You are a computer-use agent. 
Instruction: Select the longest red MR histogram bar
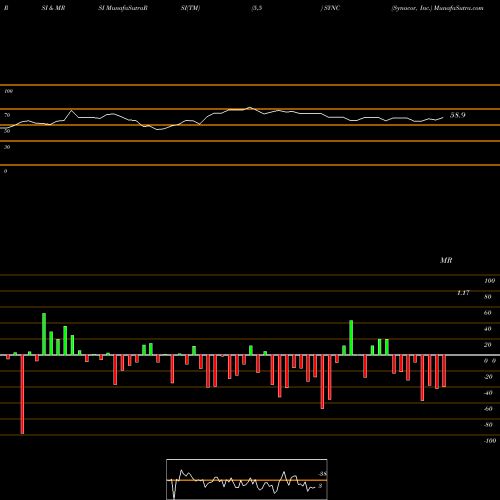pos(22,394)
